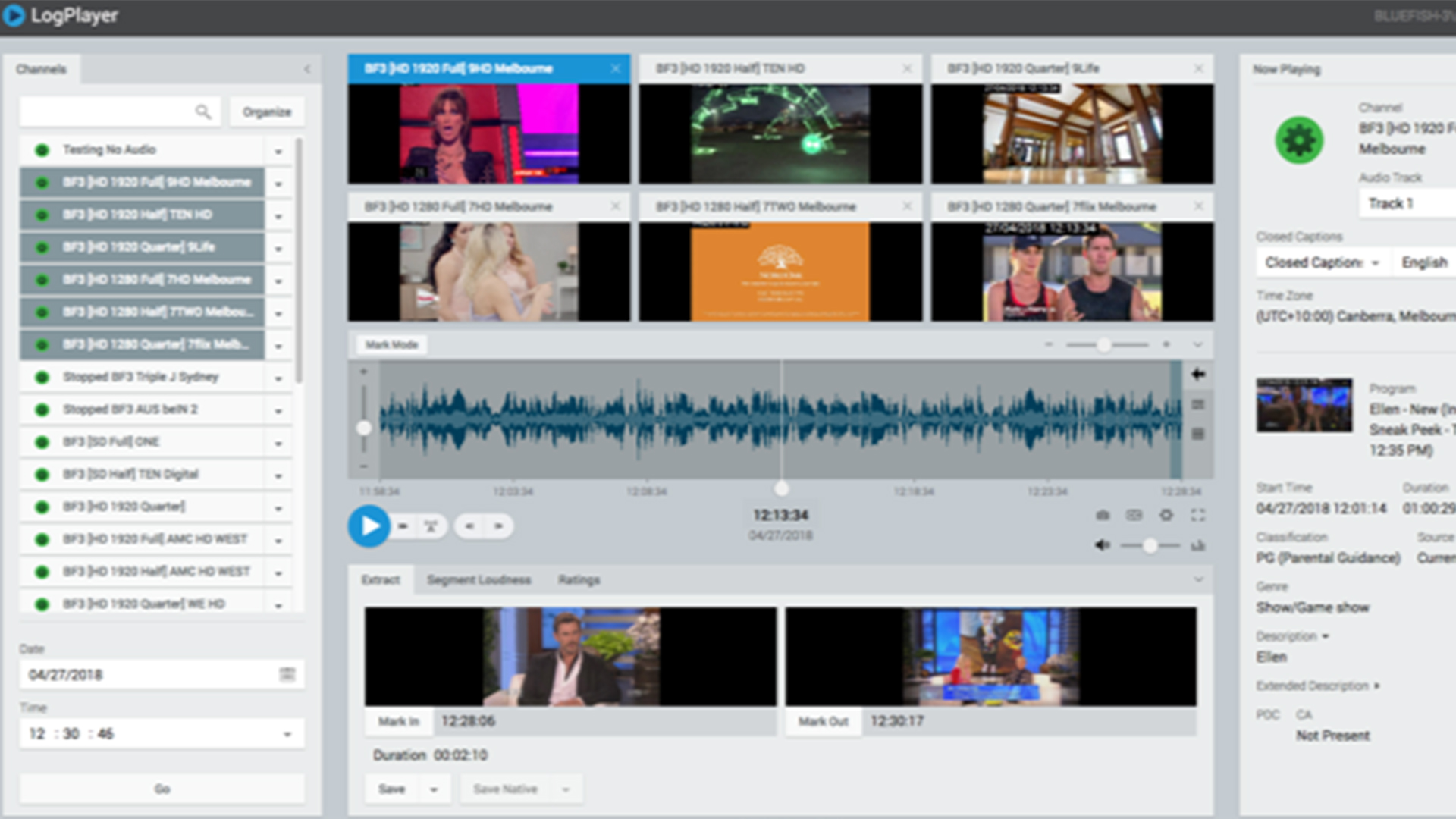Click the back arrow beside waveform
Viewport: 1456px width, 819px height.
tap(1198, 374)
